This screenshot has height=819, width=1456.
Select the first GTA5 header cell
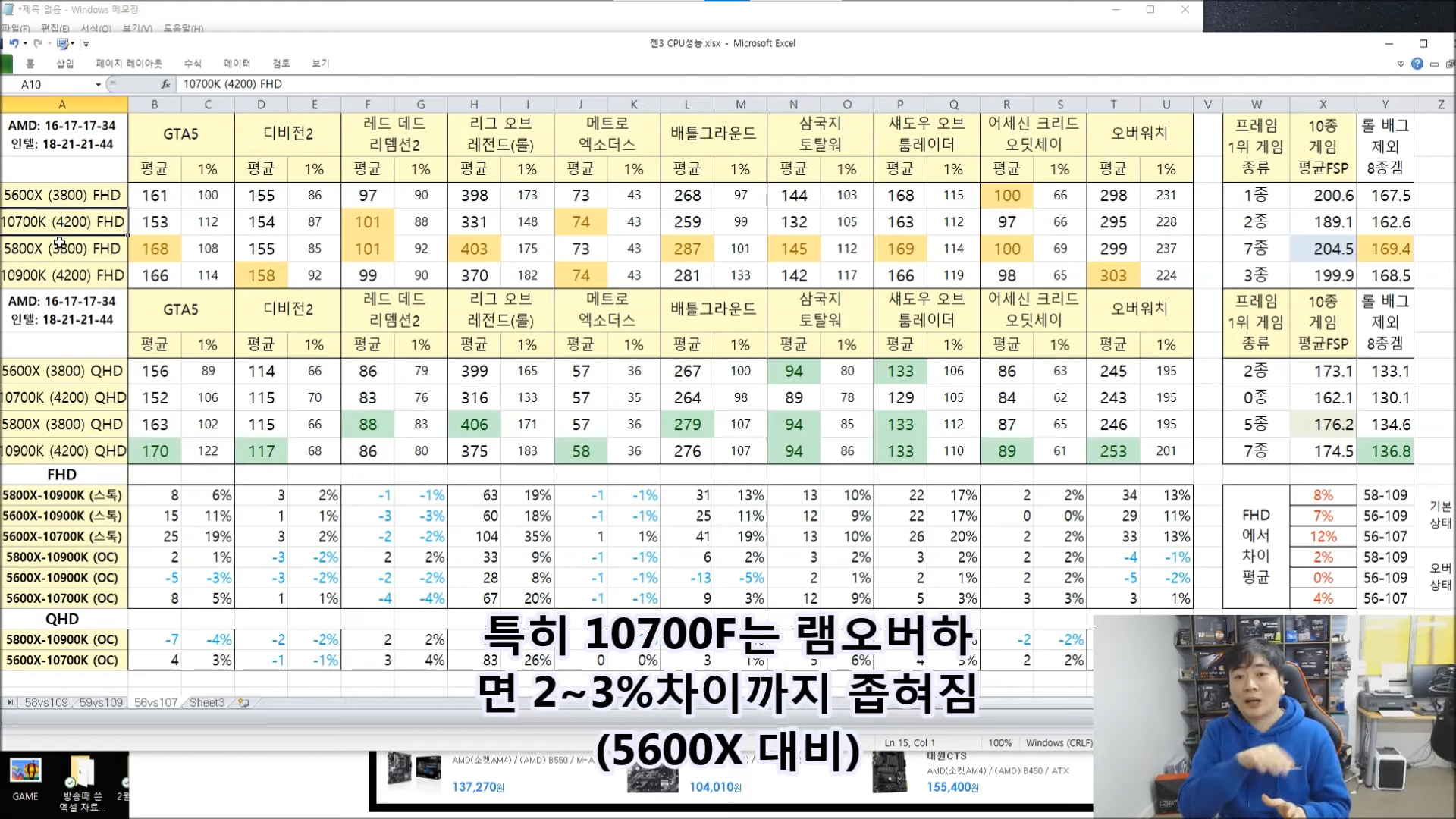coord(180,134)
